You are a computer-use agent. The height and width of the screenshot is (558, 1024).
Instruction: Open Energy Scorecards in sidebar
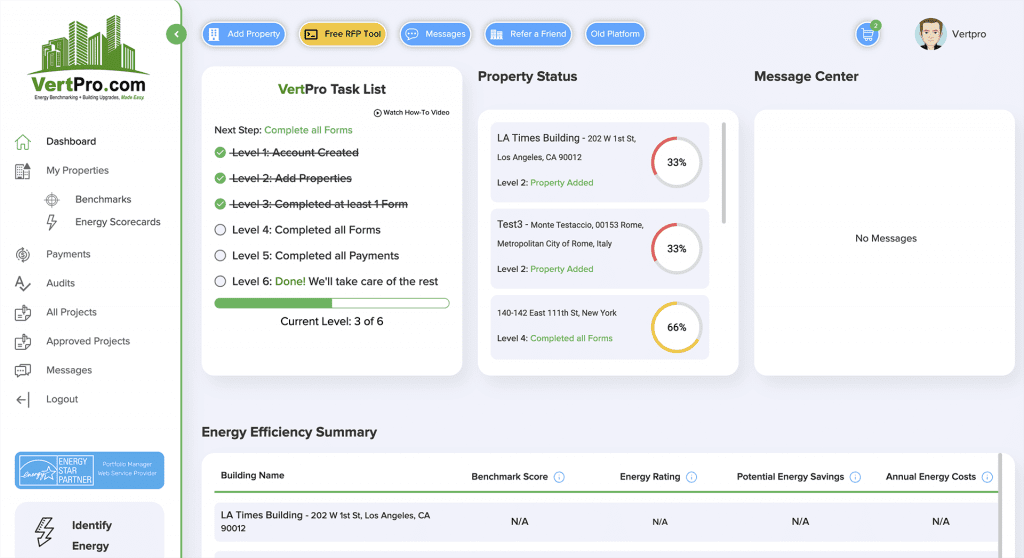118,222
